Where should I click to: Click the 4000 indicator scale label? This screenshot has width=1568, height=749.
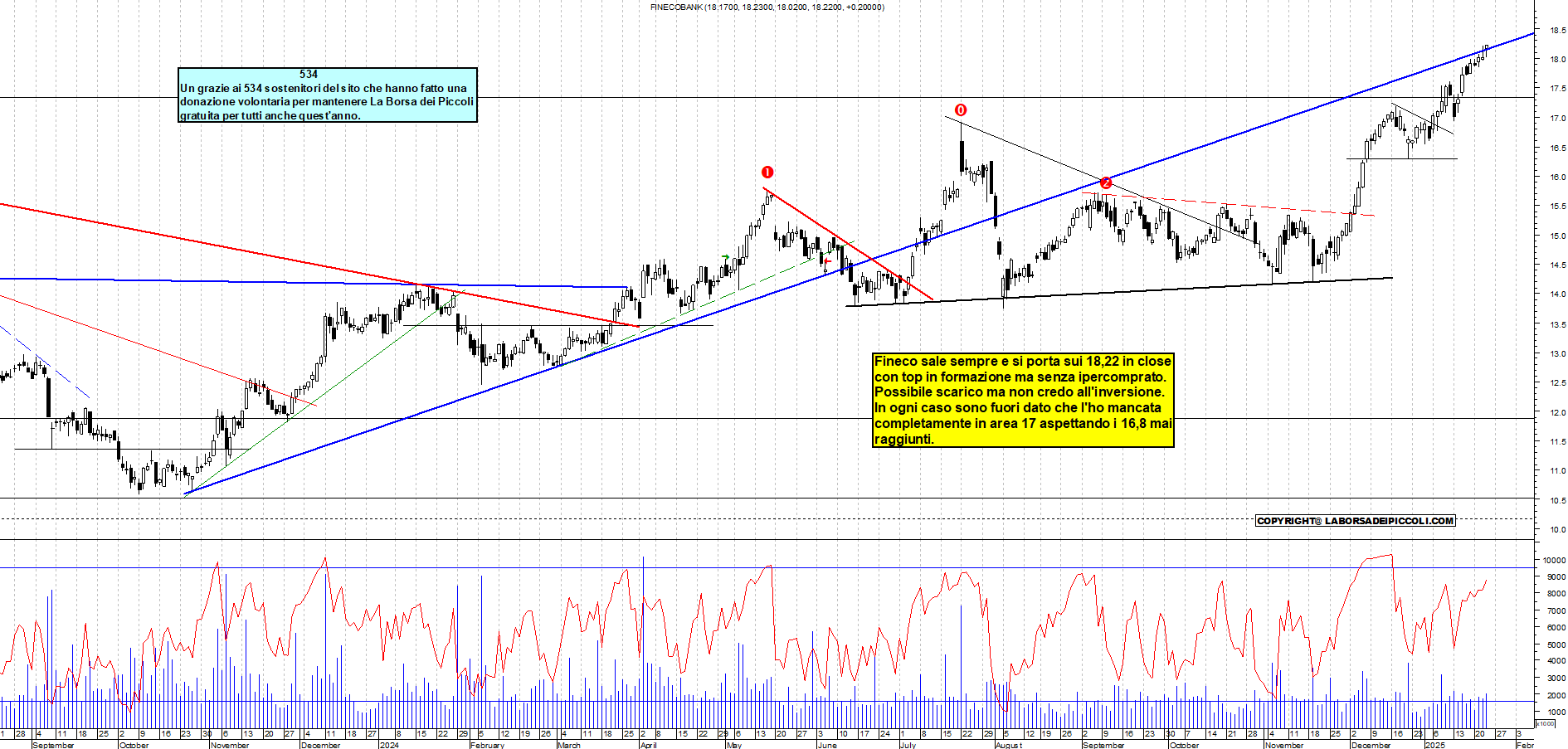[x=1556, y=662]
